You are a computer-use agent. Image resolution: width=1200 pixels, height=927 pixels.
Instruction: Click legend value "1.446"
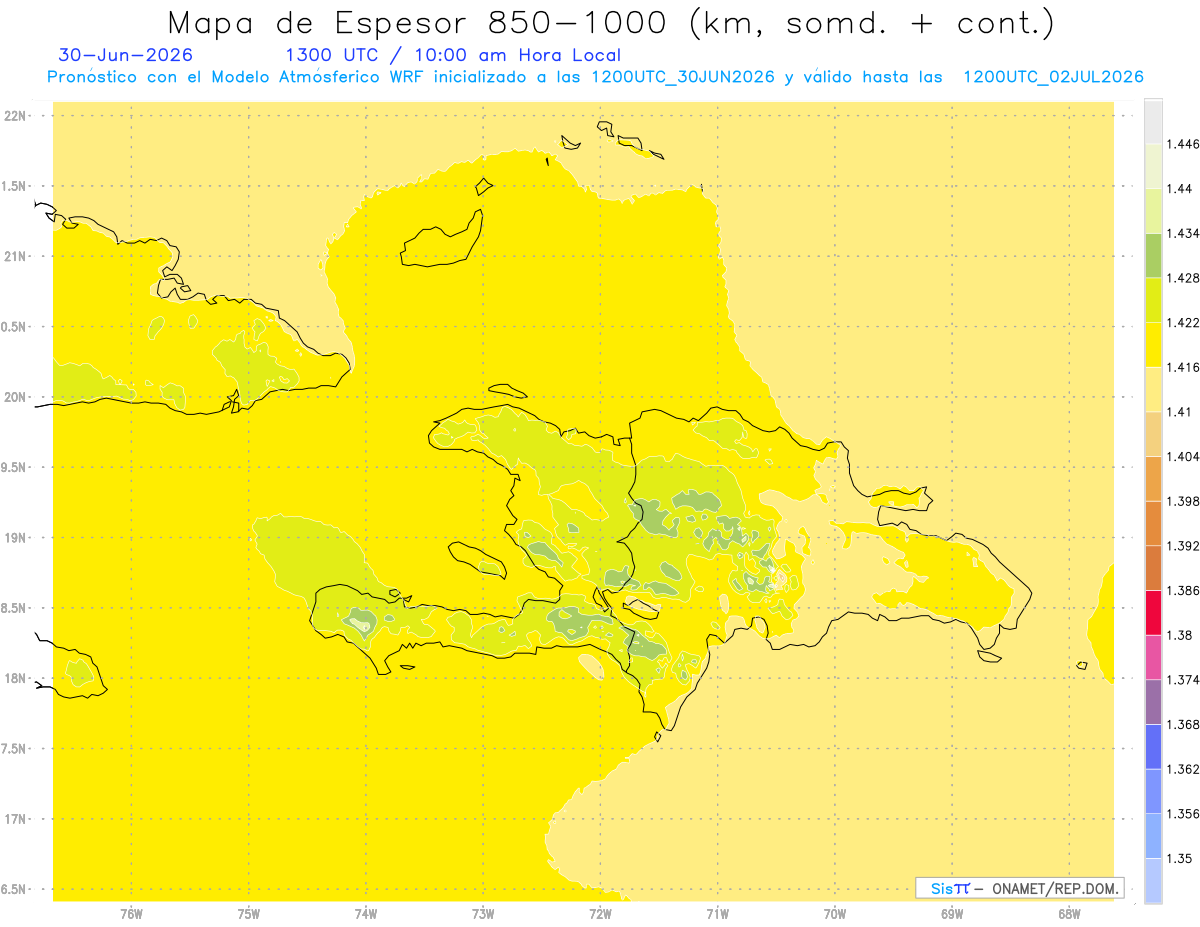[1182, 144]
